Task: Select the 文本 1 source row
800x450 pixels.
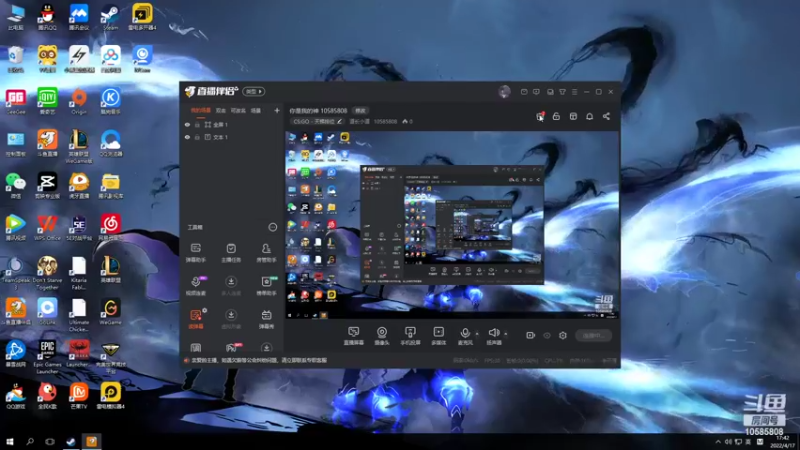Action: [x=230, y=137]
